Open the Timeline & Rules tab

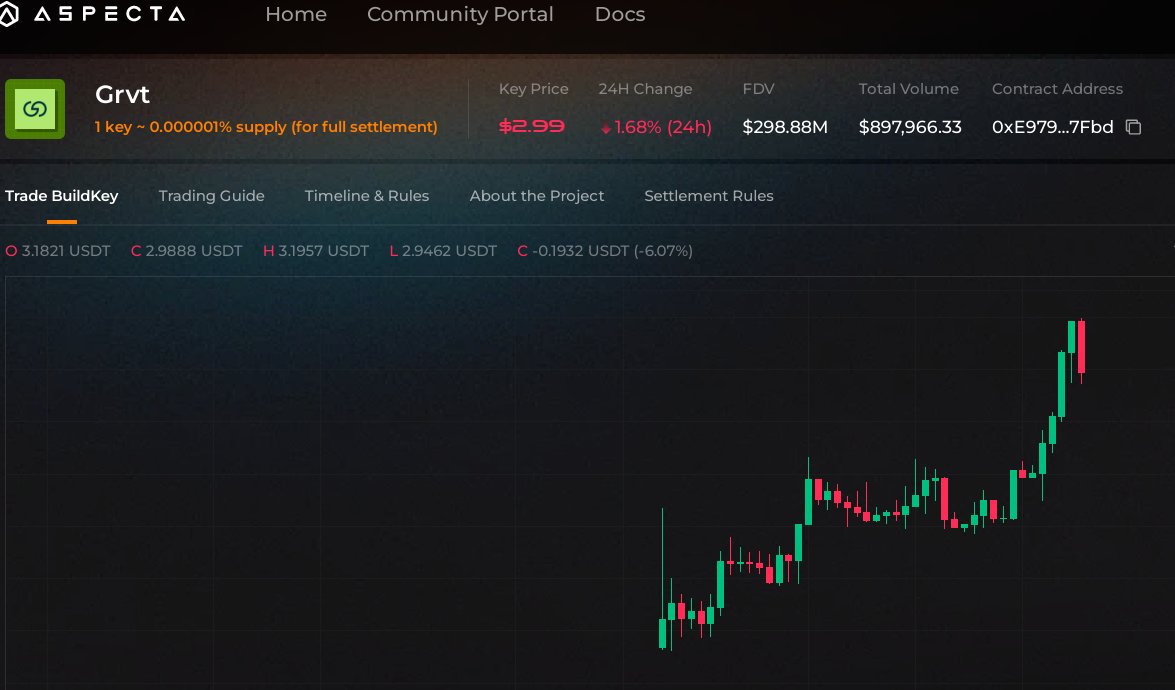pyautogui.click(x=366, y=196)
